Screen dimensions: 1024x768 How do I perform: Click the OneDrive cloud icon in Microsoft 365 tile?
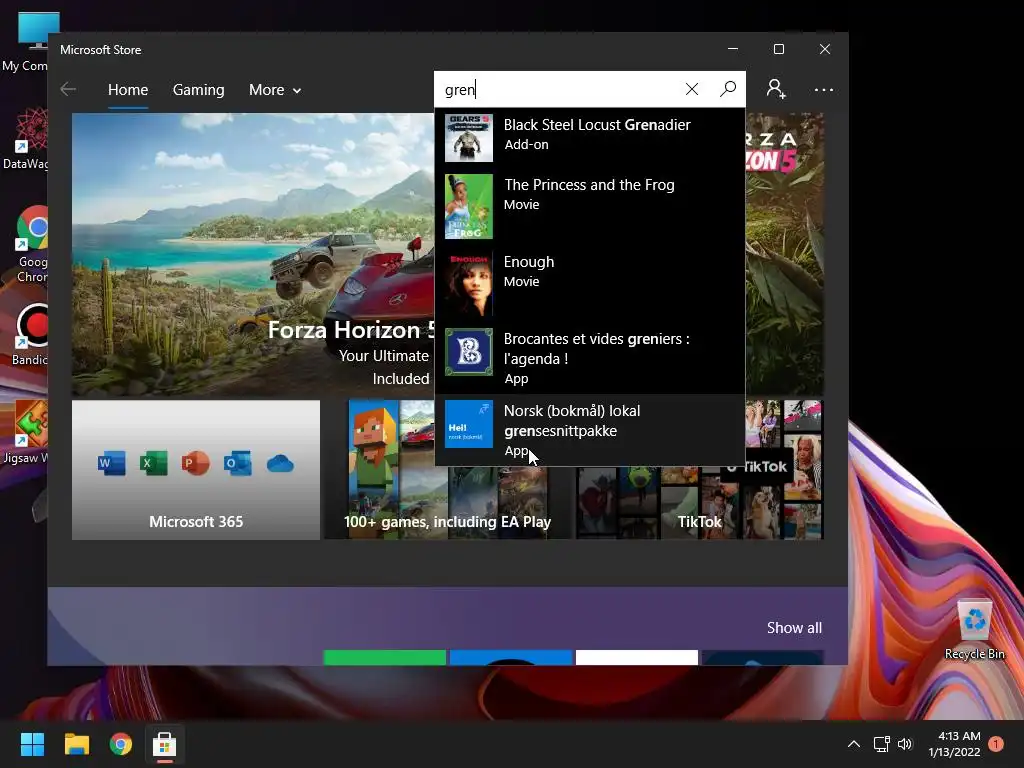[x=280, y=464]
